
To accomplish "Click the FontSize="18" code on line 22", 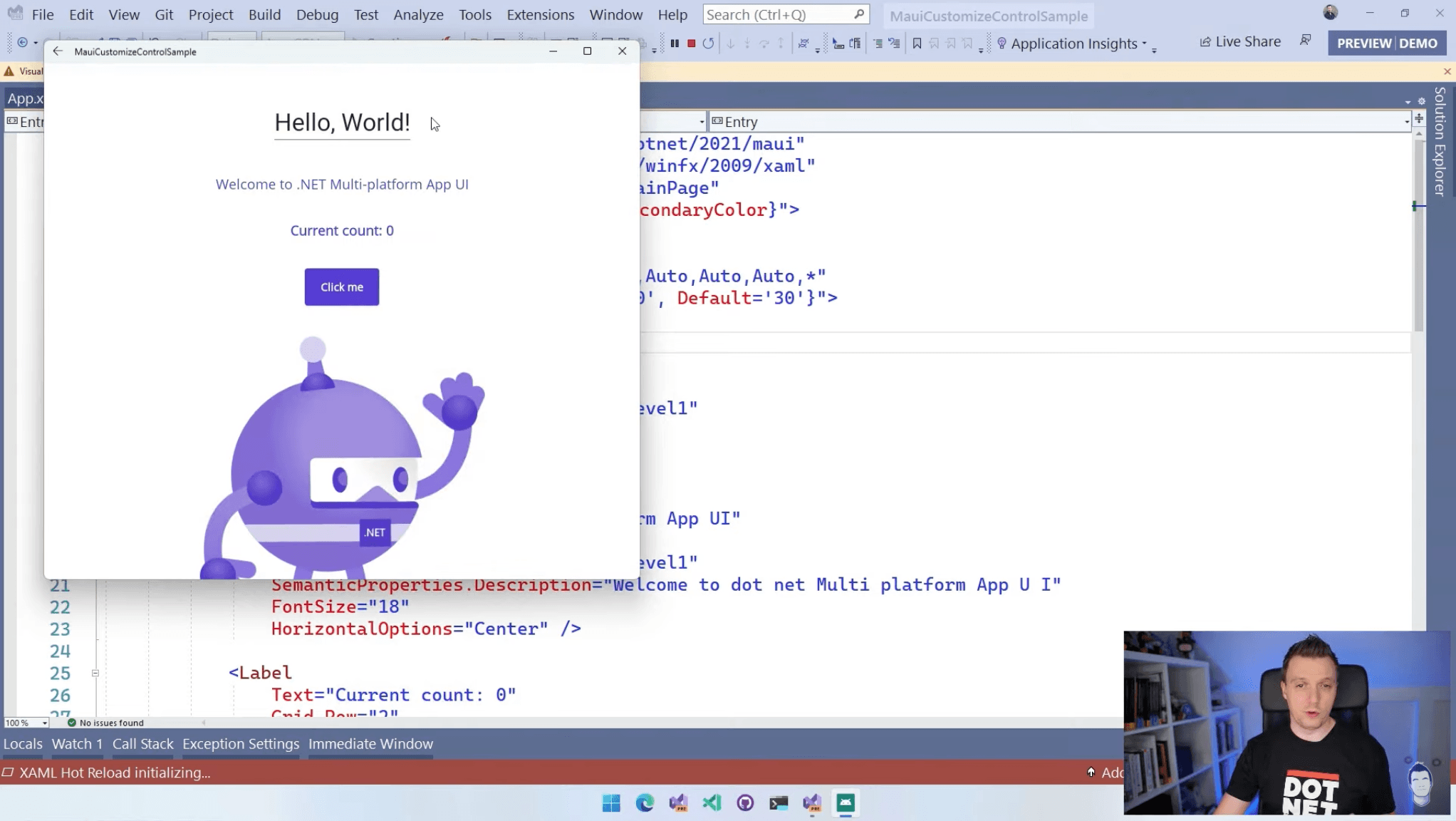I will pos(340,606).
